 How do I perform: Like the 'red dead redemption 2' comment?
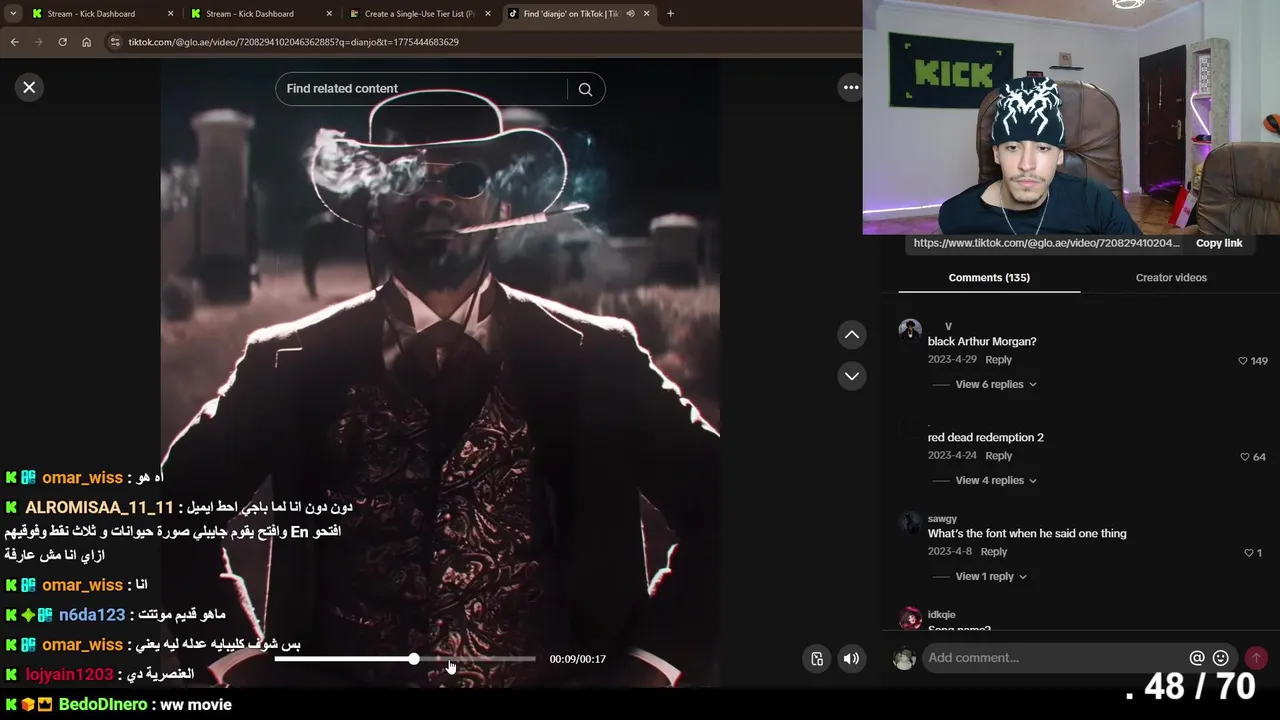pyautogui.click(x=1245, y=456)
